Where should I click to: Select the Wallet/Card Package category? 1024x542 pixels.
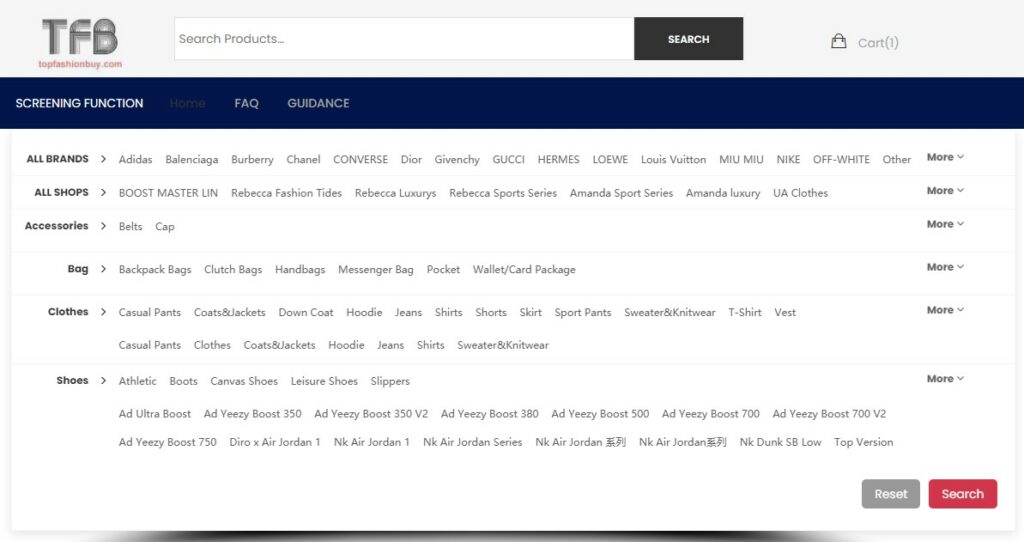[x=524, y=269]
